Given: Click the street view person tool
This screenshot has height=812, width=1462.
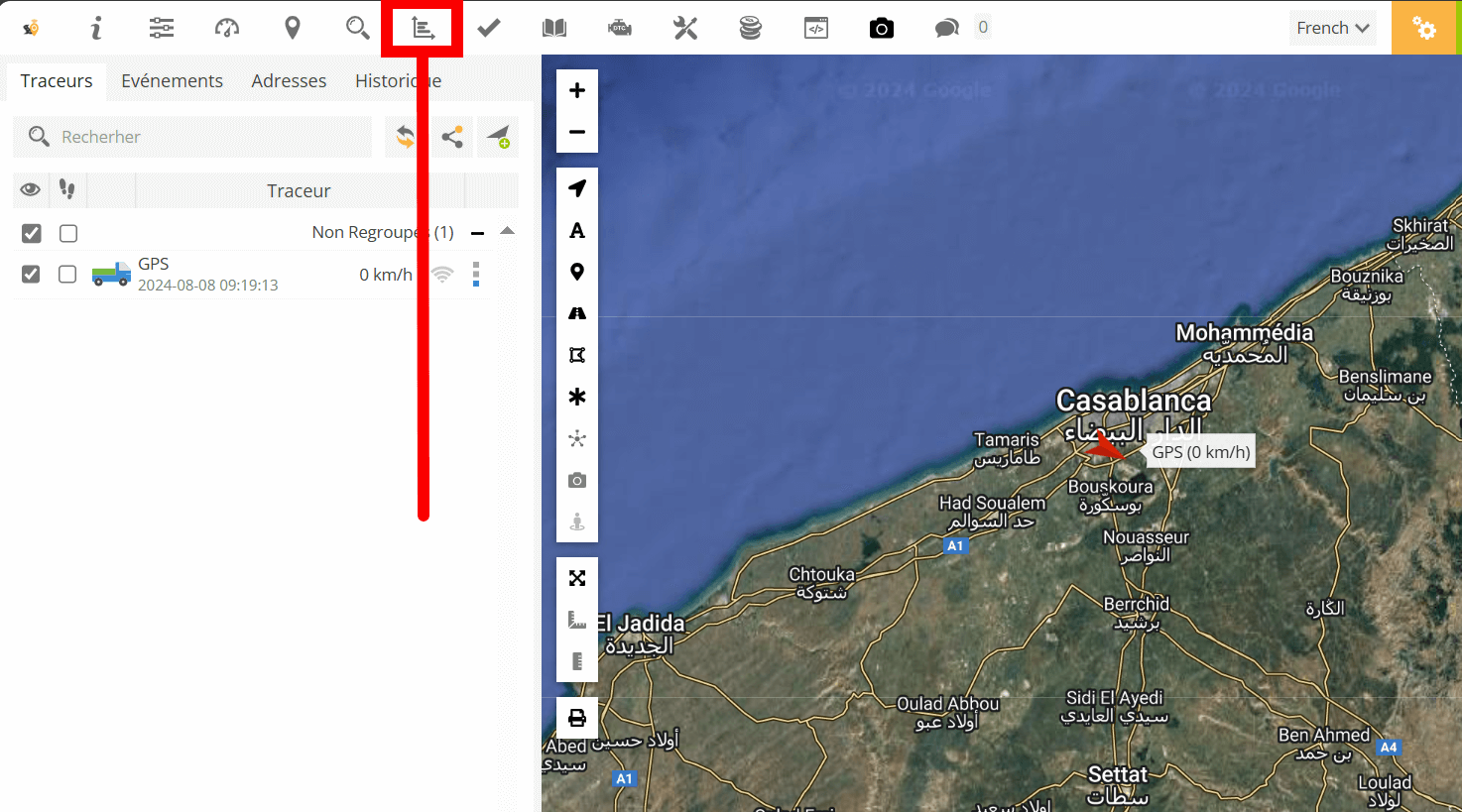Looking at the screenshot, I should click(577, 522).
